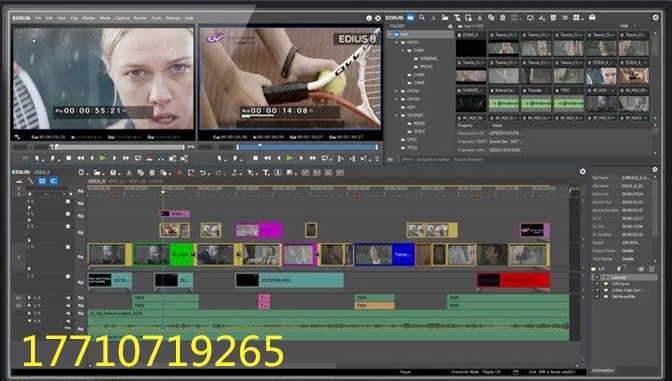Click the red Delete X icon in the timeline toolbar
672x381 pixels.
pyautogui.click(x=179, y=173)
